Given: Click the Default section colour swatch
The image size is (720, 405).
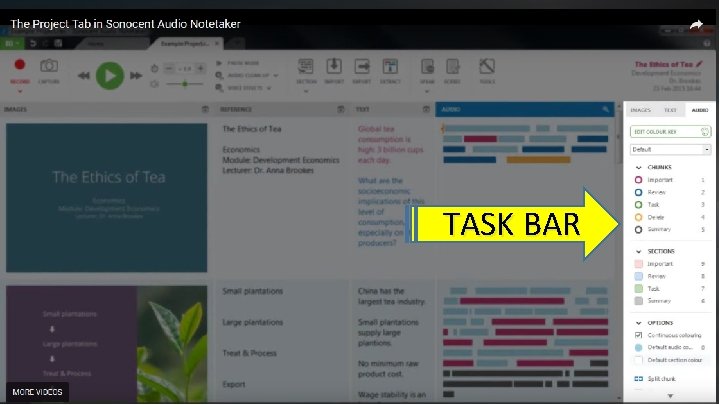Looking at the screenshot, I should (638, 360).
